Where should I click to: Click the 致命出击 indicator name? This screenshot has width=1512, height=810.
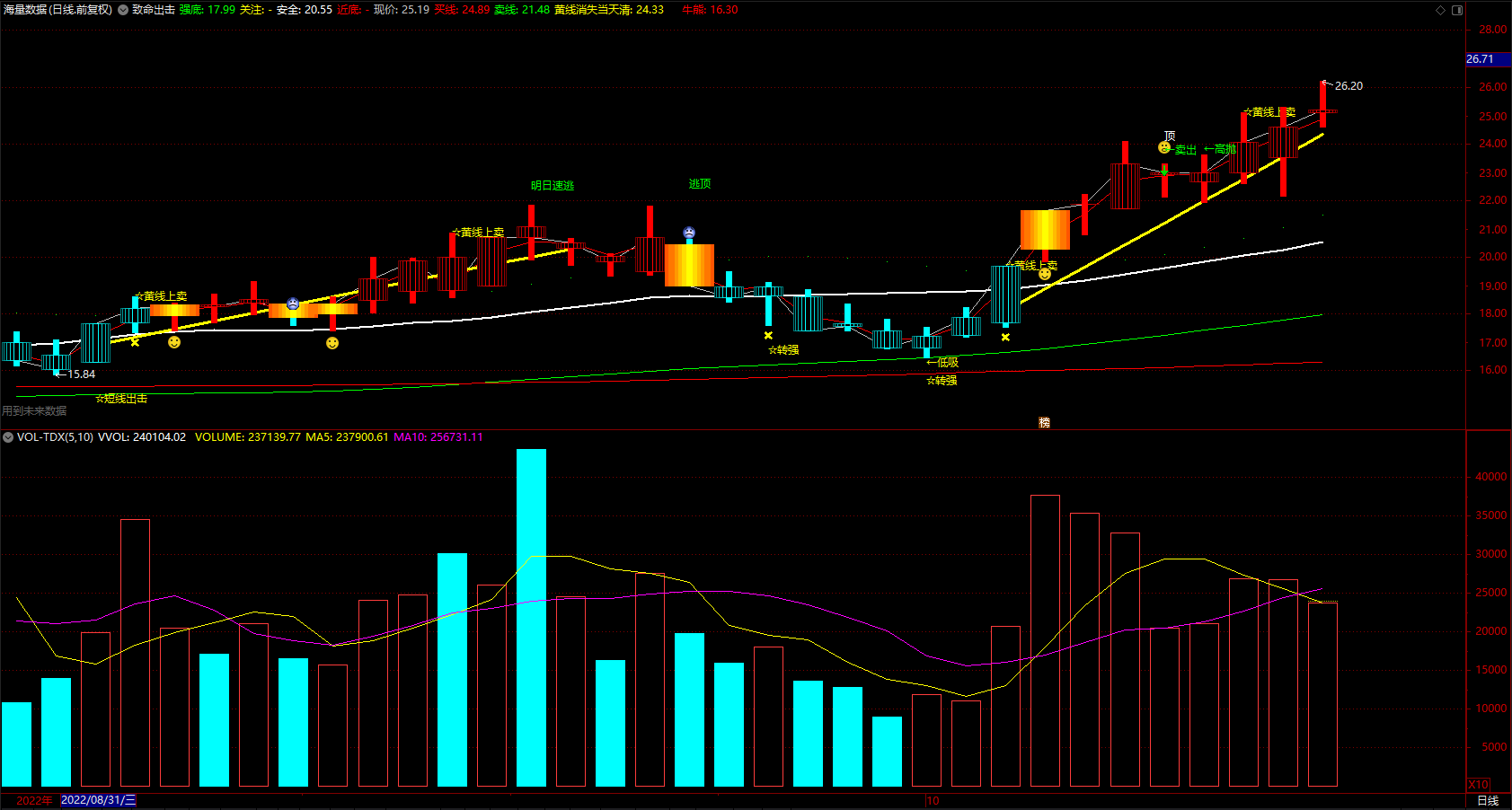coord(154,10)
